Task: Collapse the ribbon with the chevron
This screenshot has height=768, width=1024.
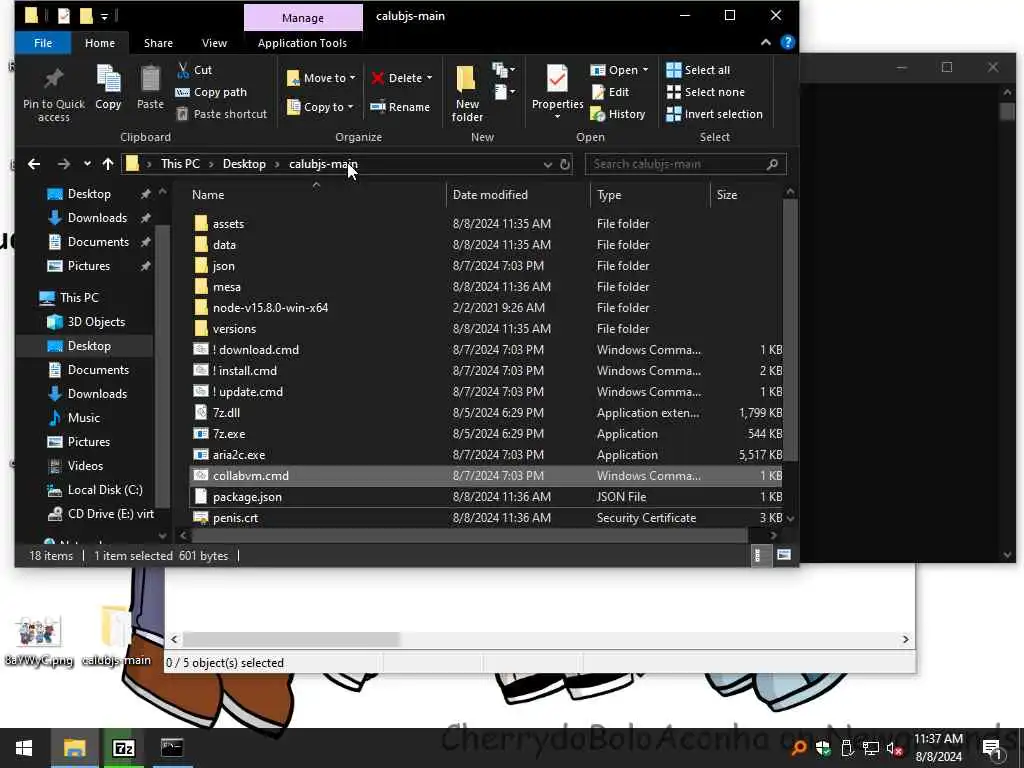Action: click(765, 42)
